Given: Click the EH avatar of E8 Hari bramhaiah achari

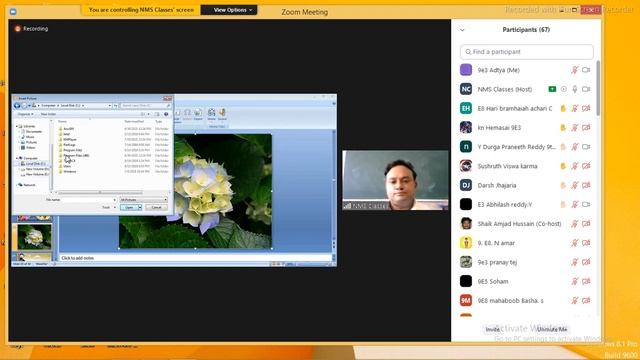Looking at the screenshot, I should tap(466, 108).
